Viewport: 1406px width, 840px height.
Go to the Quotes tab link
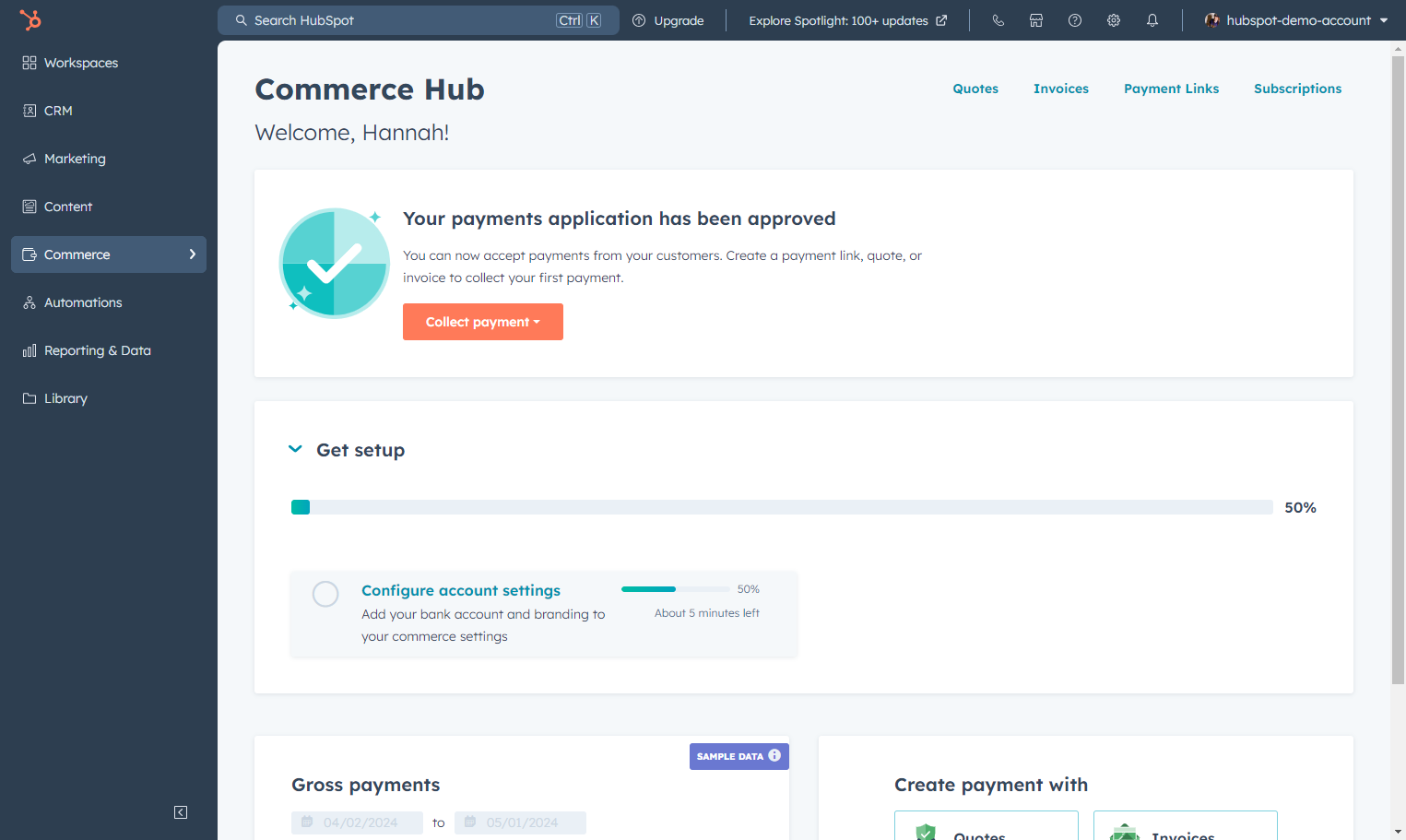tap(975, 89)
